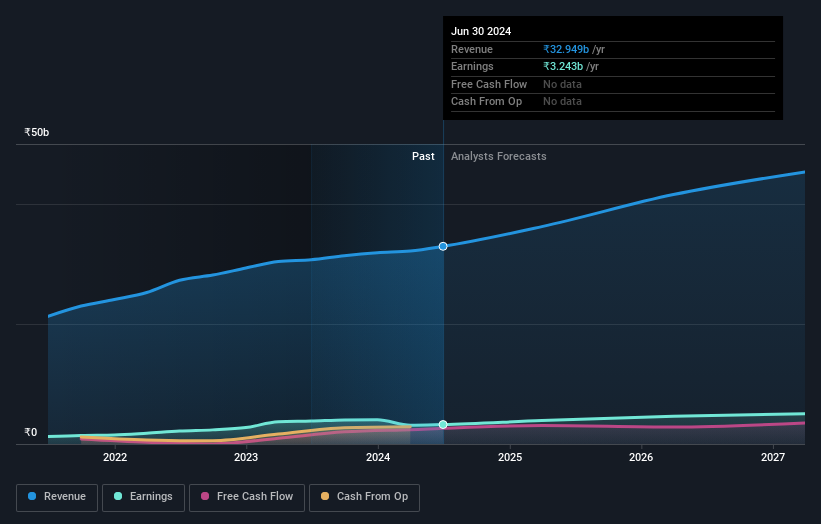The width and height of the screenshot is (821, 524).
Task: Click the teal Earnings data point marker
Action: (x=443, y=425)
